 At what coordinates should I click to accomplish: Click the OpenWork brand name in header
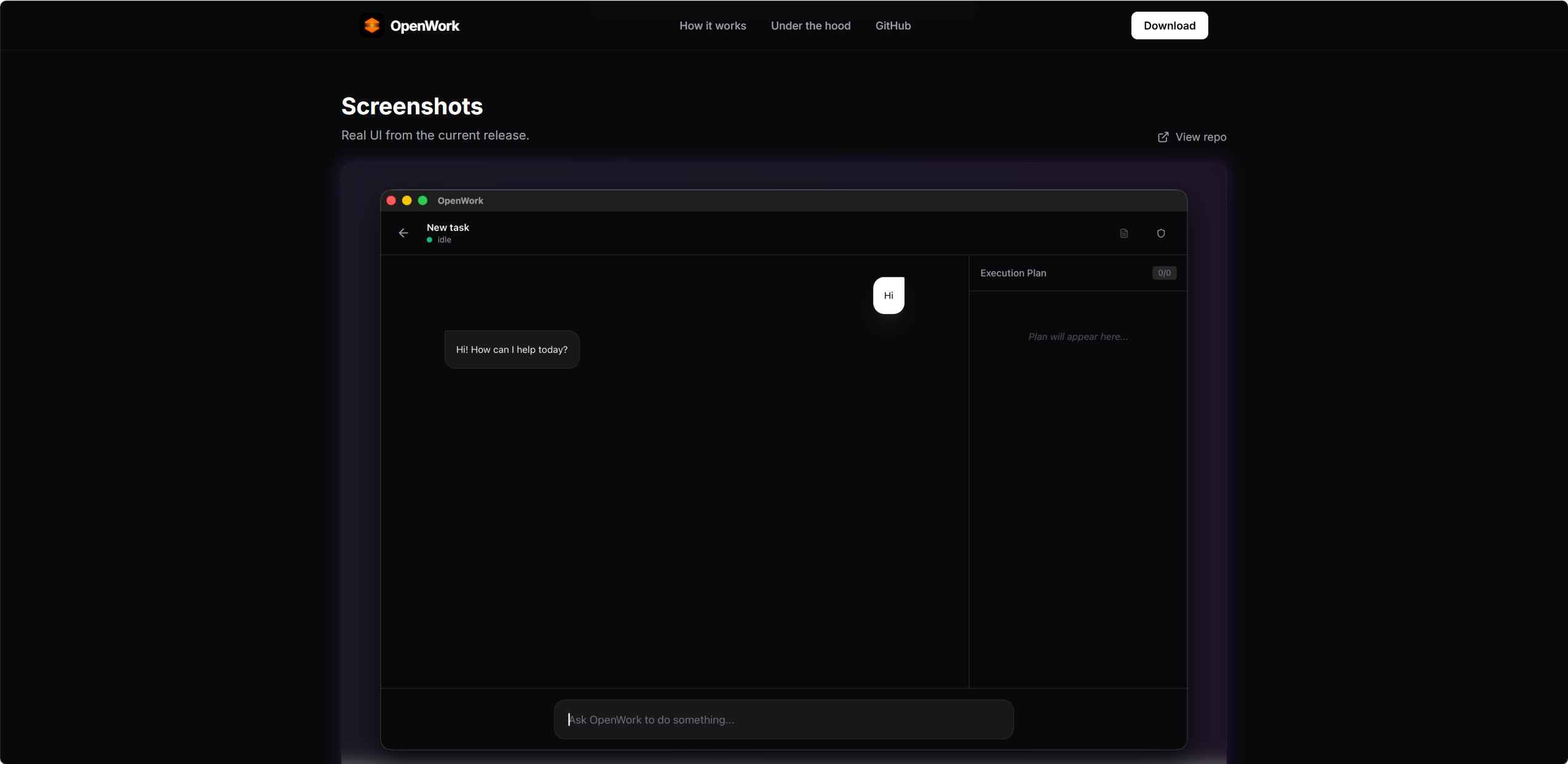425,26
